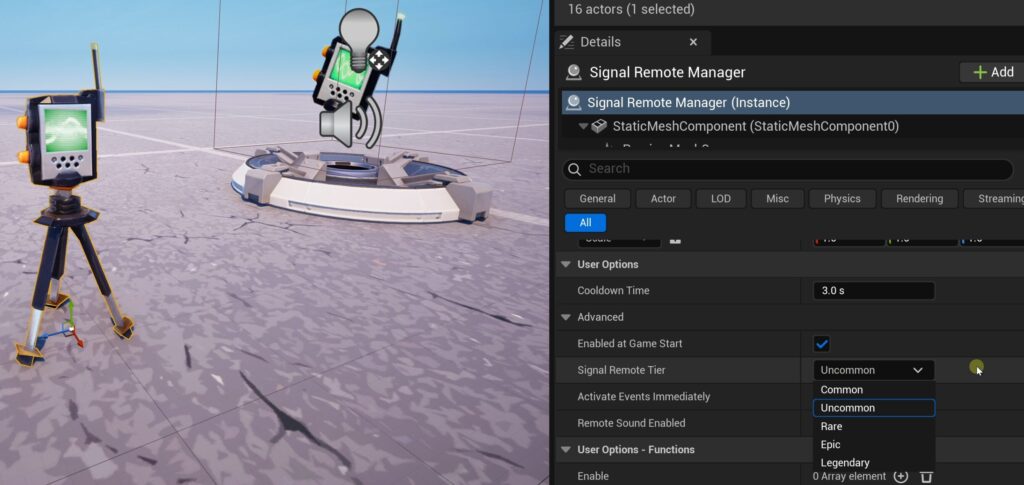The width and height of the screenshot is (1024, 485).
Task: Collapse the User Options section
Action: (567, 265)
